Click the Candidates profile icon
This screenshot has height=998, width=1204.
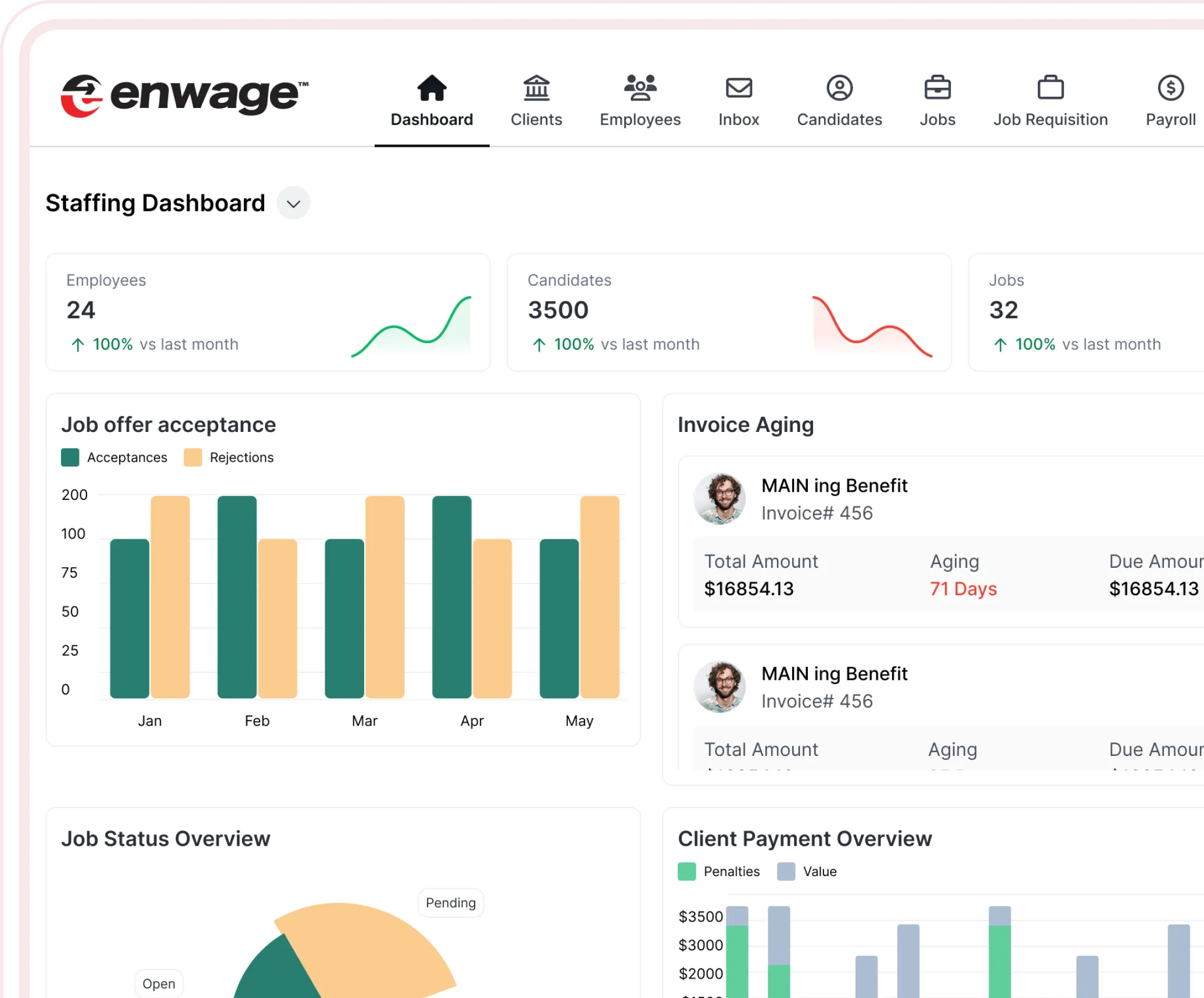pos(839,88)
